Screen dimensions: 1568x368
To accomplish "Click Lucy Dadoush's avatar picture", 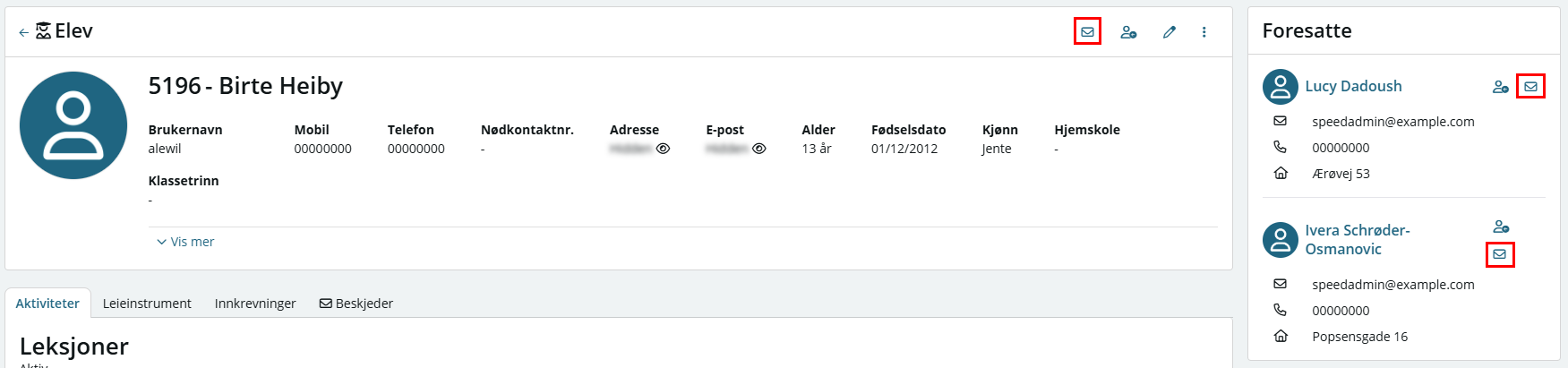I will pyautogui.click(x=1281, y=87).
